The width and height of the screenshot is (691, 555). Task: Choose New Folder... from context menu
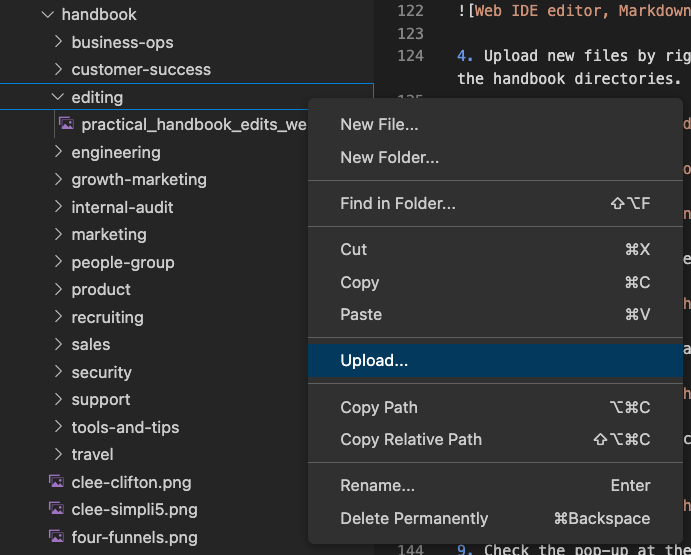(x=495, y=157)
